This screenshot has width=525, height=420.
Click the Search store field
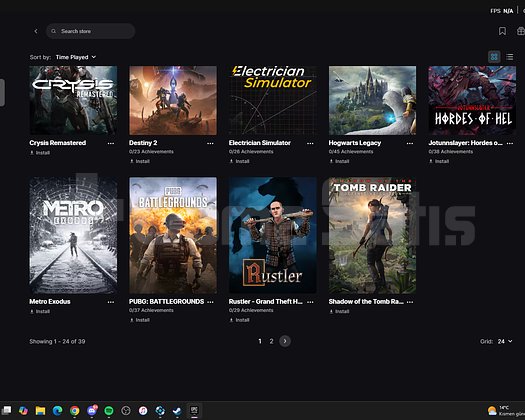(x=90, y=31)
